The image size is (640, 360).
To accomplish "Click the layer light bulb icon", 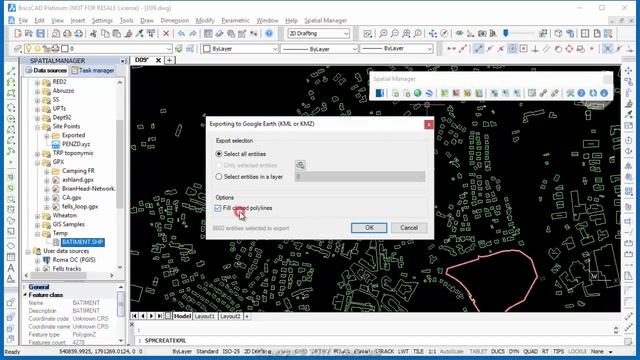I will click(28, 49).
